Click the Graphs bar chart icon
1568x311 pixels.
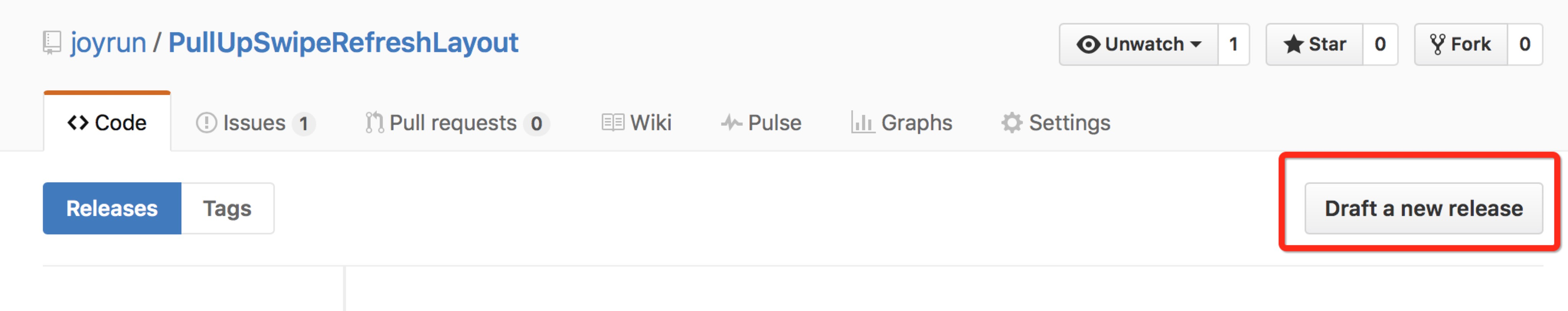click(862, 123)
